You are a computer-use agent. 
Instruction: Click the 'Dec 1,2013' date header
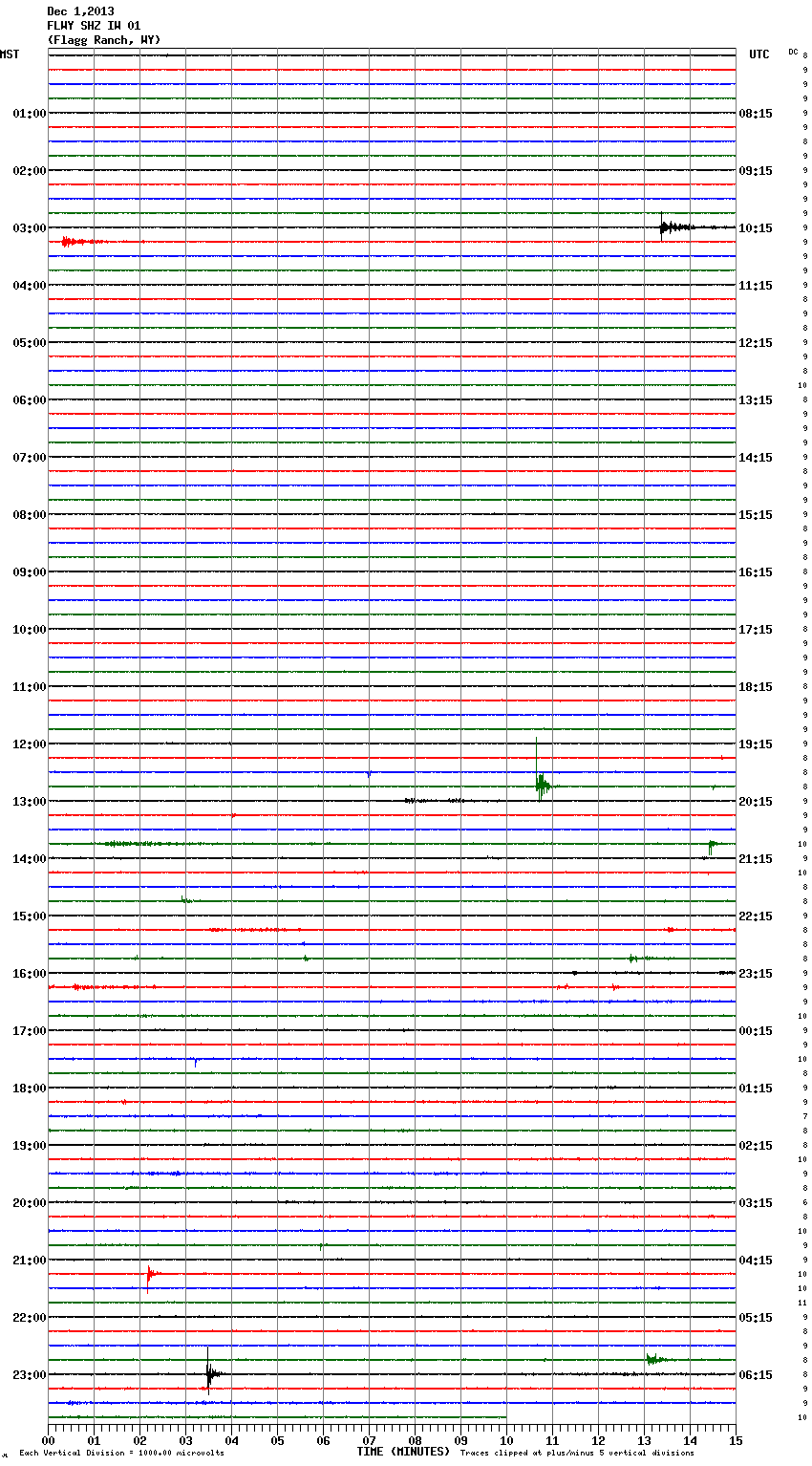click(80, 11)
